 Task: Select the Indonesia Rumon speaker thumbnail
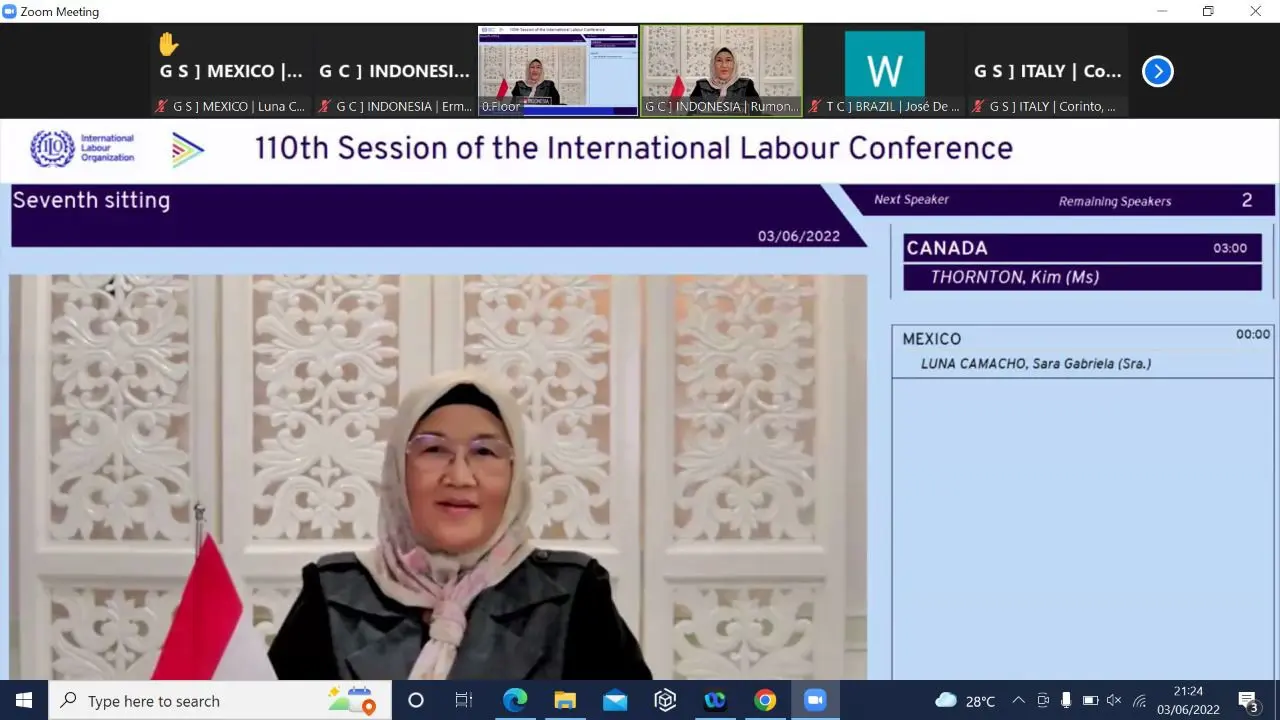coord(721,71)
